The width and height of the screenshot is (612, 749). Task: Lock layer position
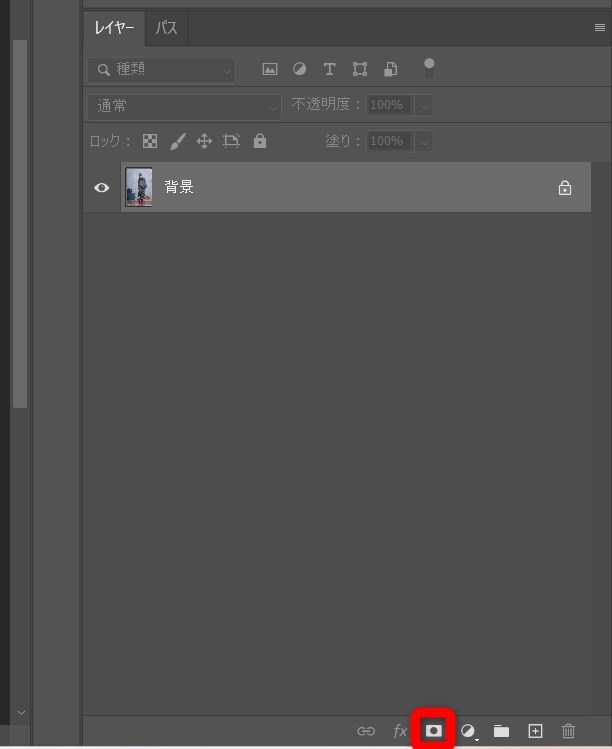click(204, 141)
